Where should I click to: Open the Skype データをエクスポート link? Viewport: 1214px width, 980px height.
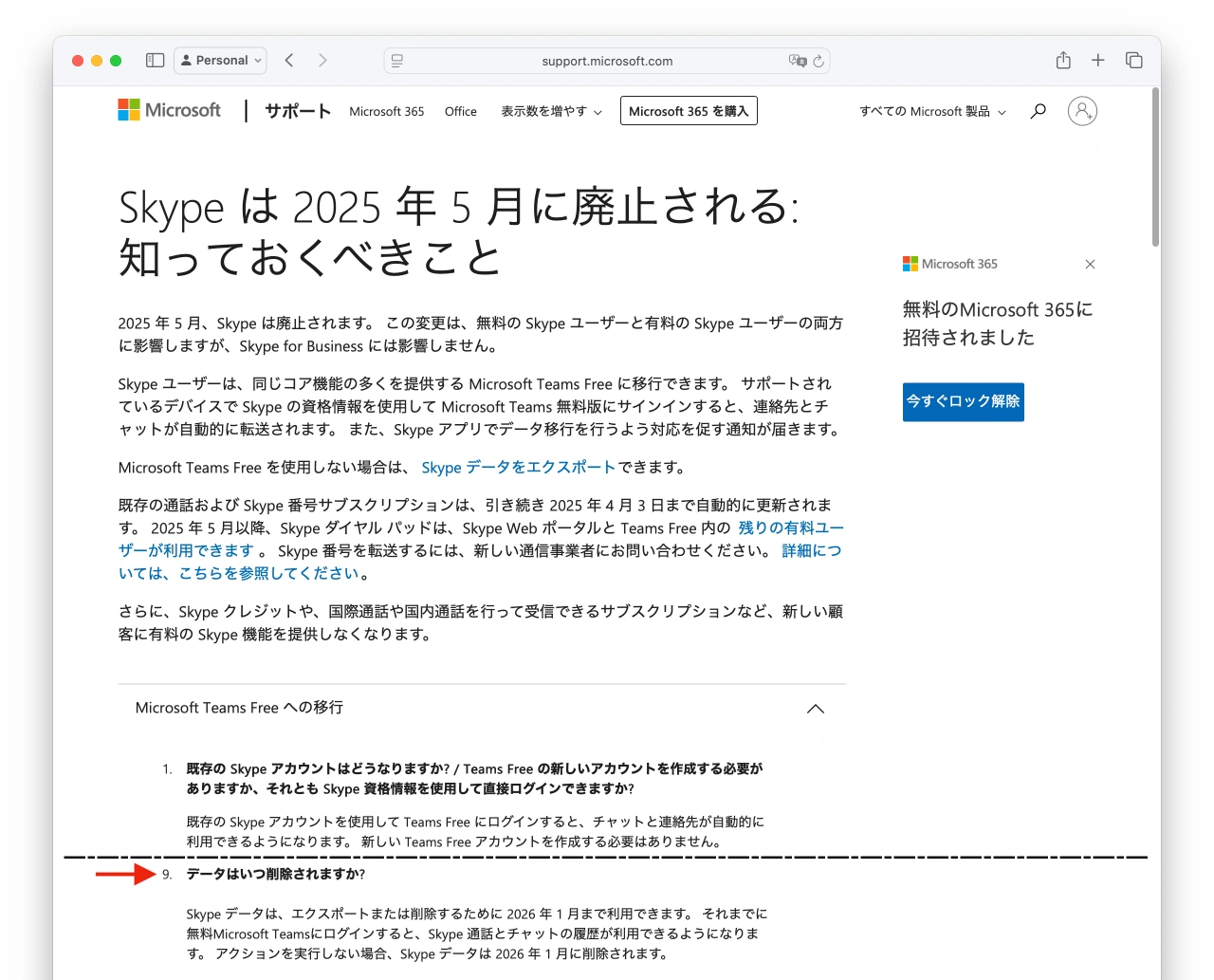[x=518, y=467]
